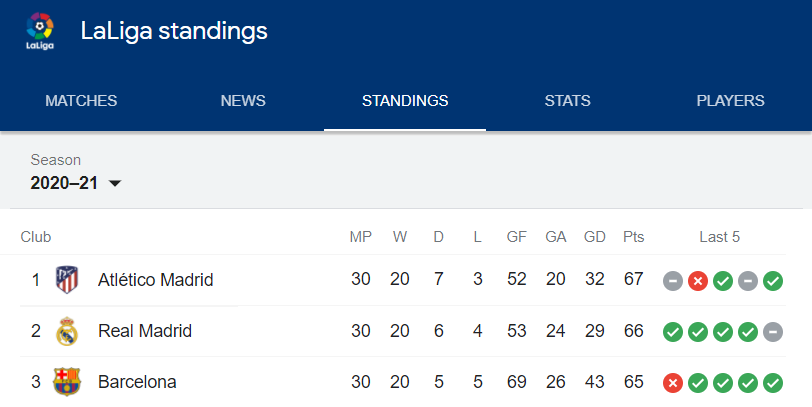Click Barcelona's red loss result icon
This screenshot has width=812, height=407.
click(x=673, y=383)
